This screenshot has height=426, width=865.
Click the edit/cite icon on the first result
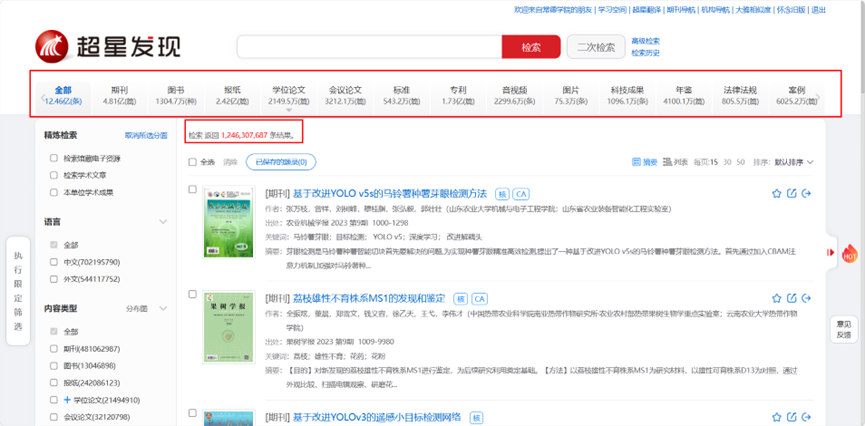point(792,193)
